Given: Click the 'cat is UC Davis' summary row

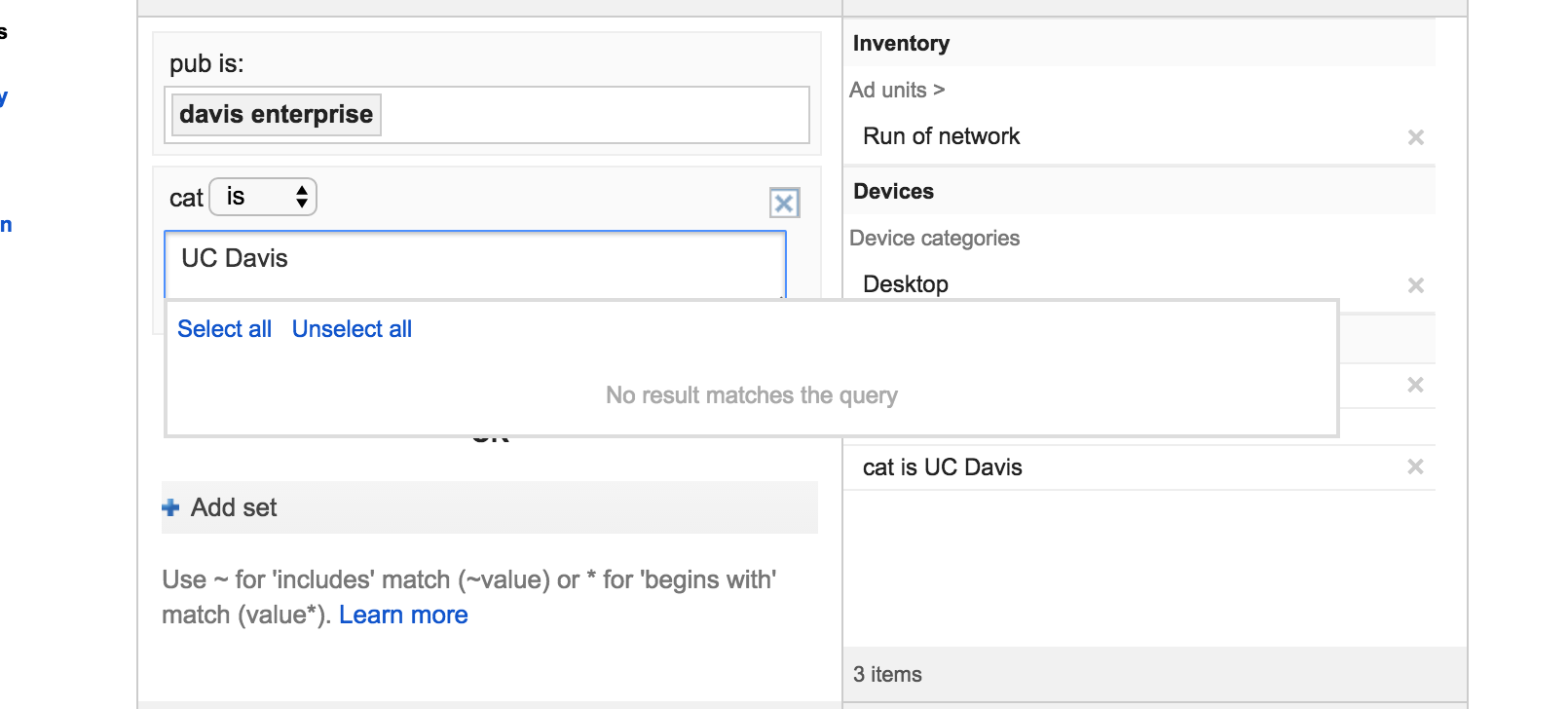Looking at the screenshot, I should click(x=942, y=467).
